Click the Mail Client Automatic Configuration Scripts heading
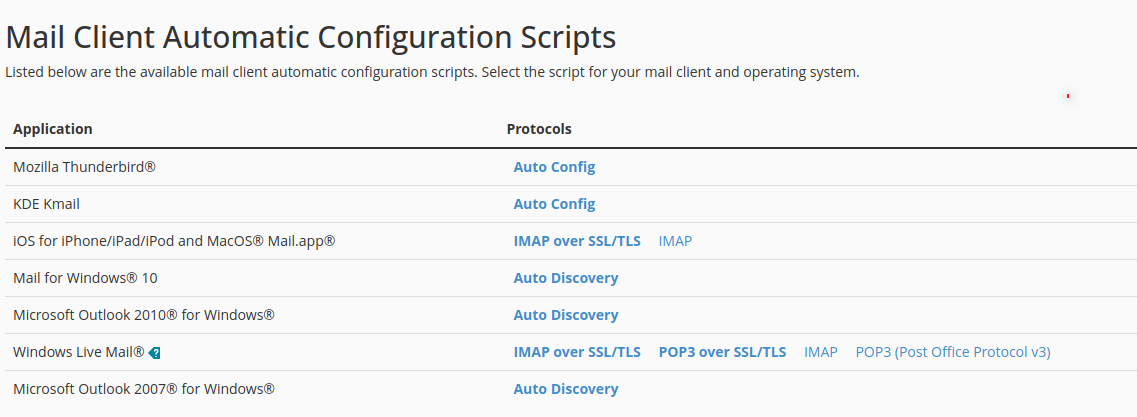1137x417 pixels. tap(310, 38)
